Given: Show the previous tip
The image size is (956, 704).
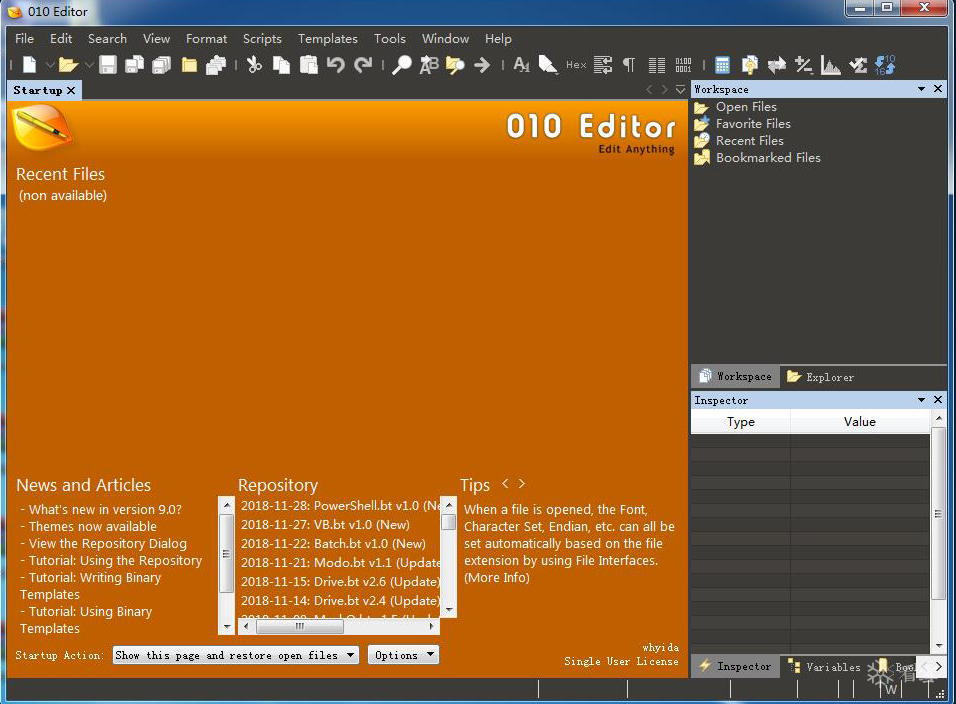Looking at the screenshot, I should pos(505,483).
